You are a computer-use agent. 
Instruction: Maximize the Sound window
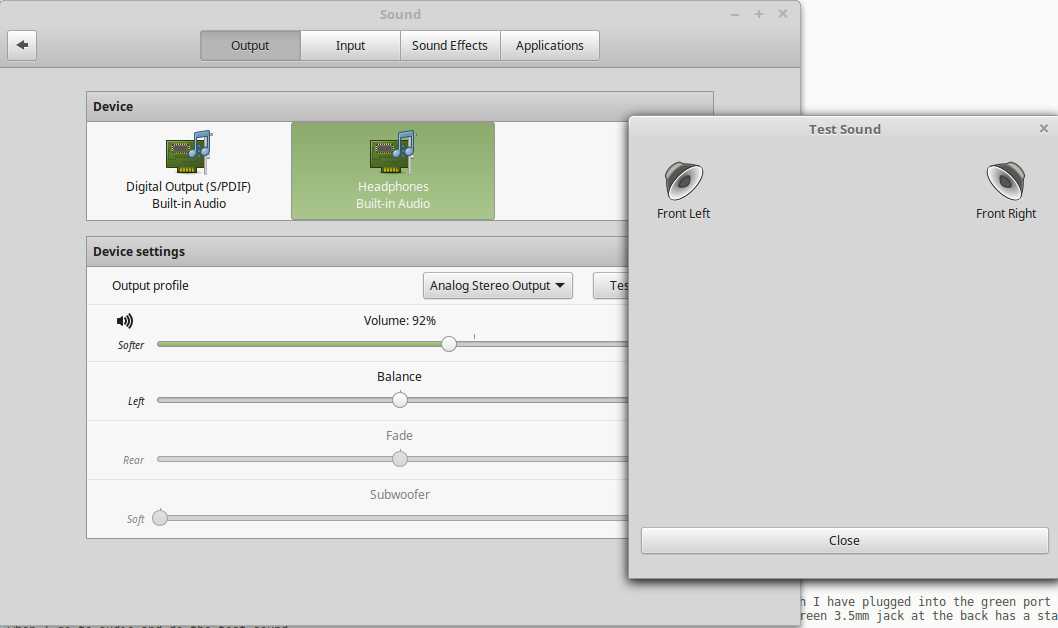pos(759,14)
